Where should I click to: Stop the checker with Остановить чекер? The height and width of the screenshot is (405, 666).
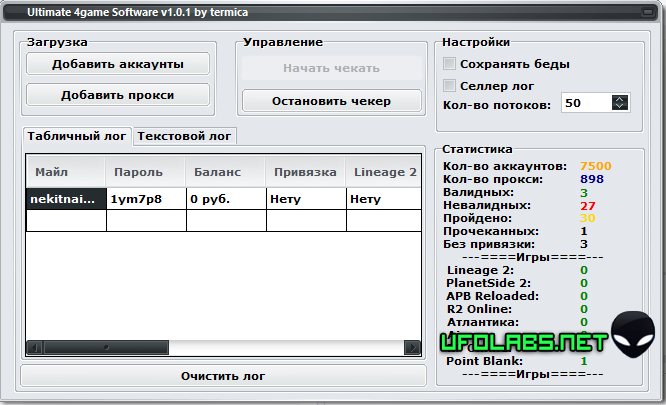(331, 101)
